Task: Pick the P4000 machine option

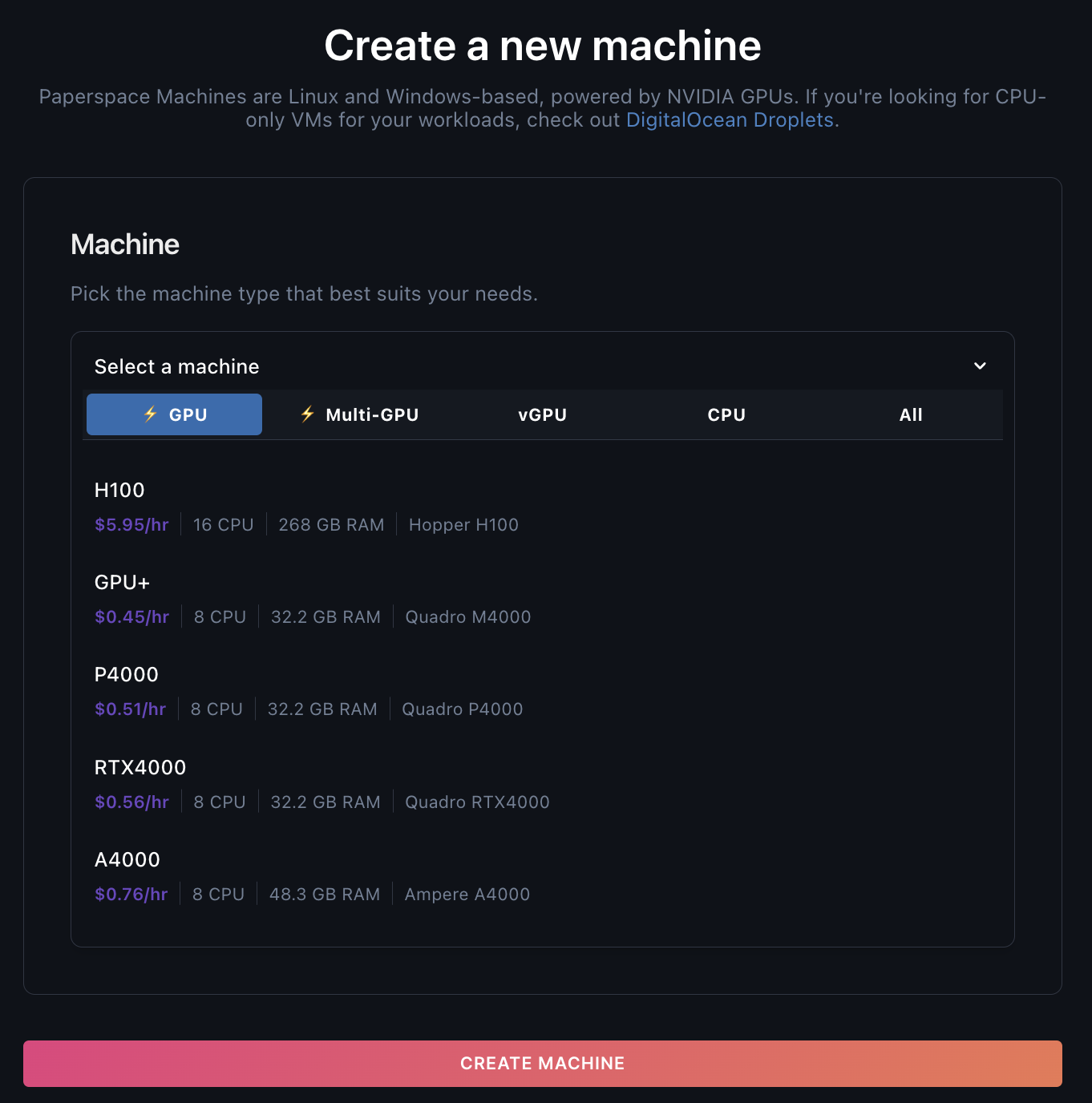Action: [x=542, y=692]
